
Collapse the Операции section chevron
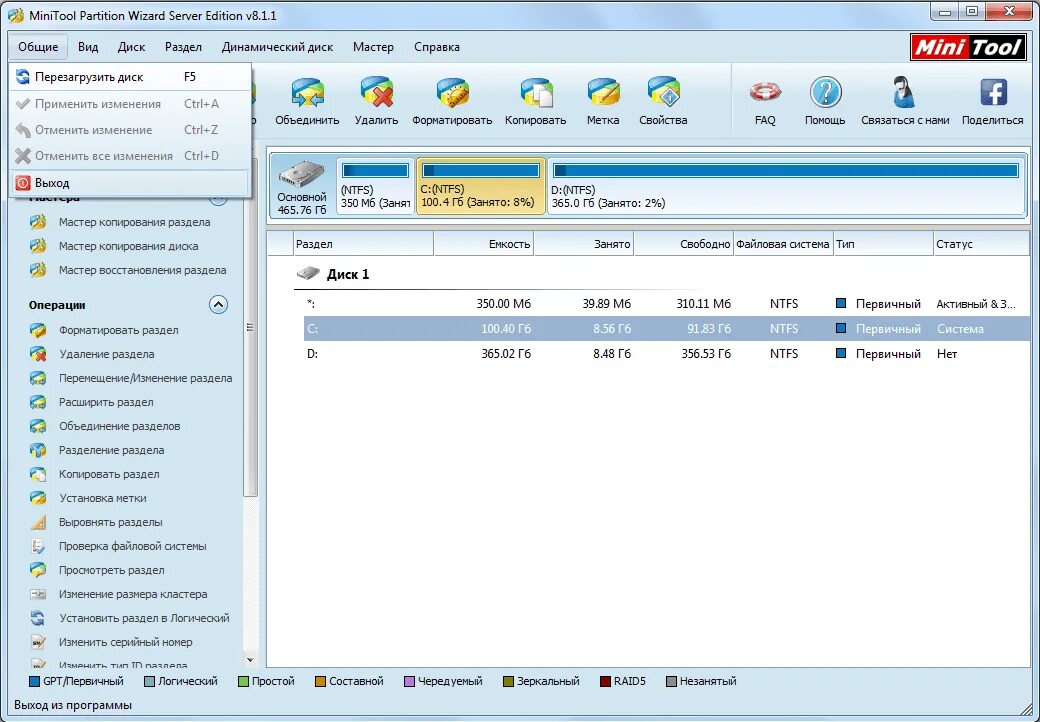click(x=218, y=305)
